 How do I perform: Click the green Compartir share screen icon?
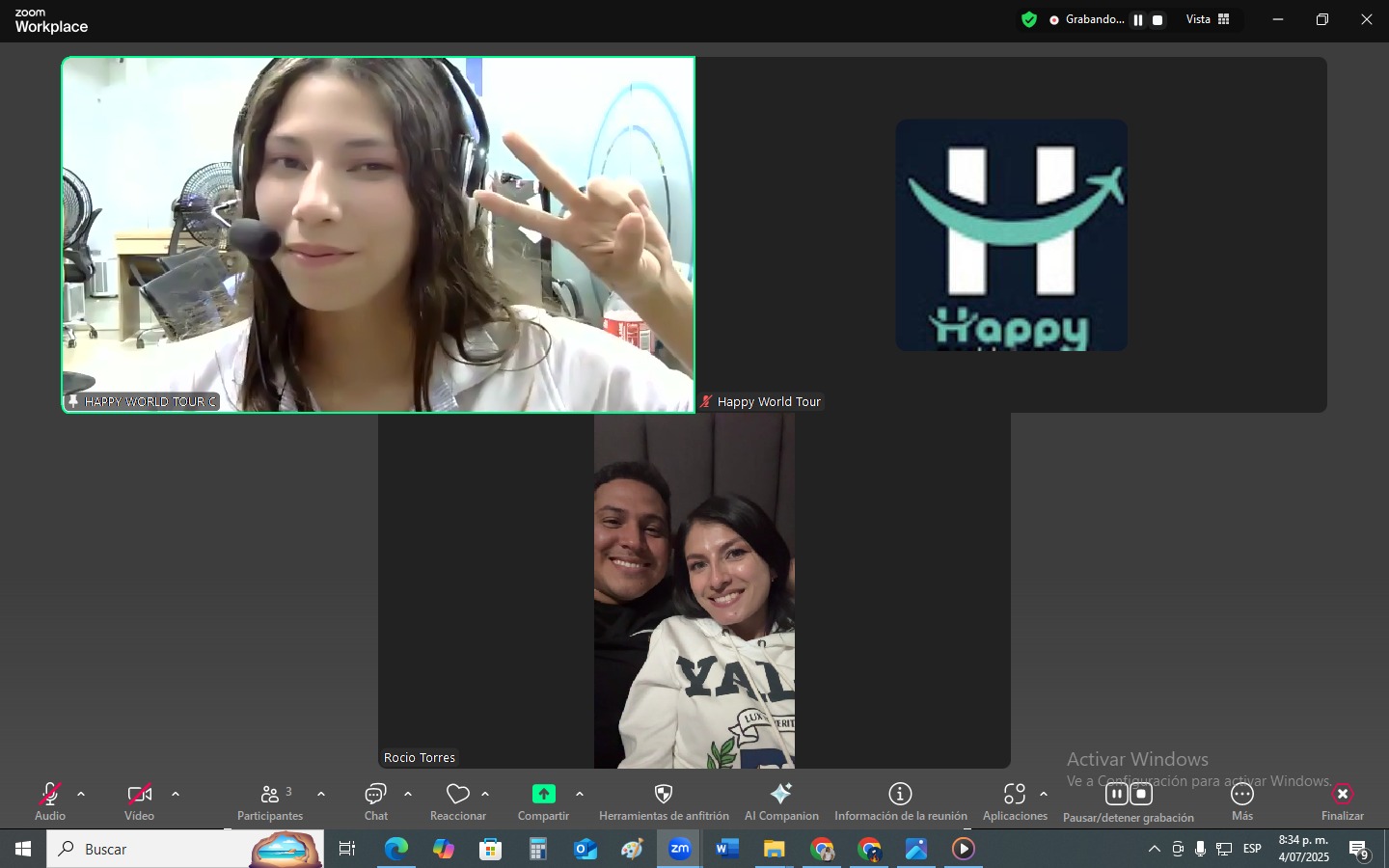click(x=544, y=794)
